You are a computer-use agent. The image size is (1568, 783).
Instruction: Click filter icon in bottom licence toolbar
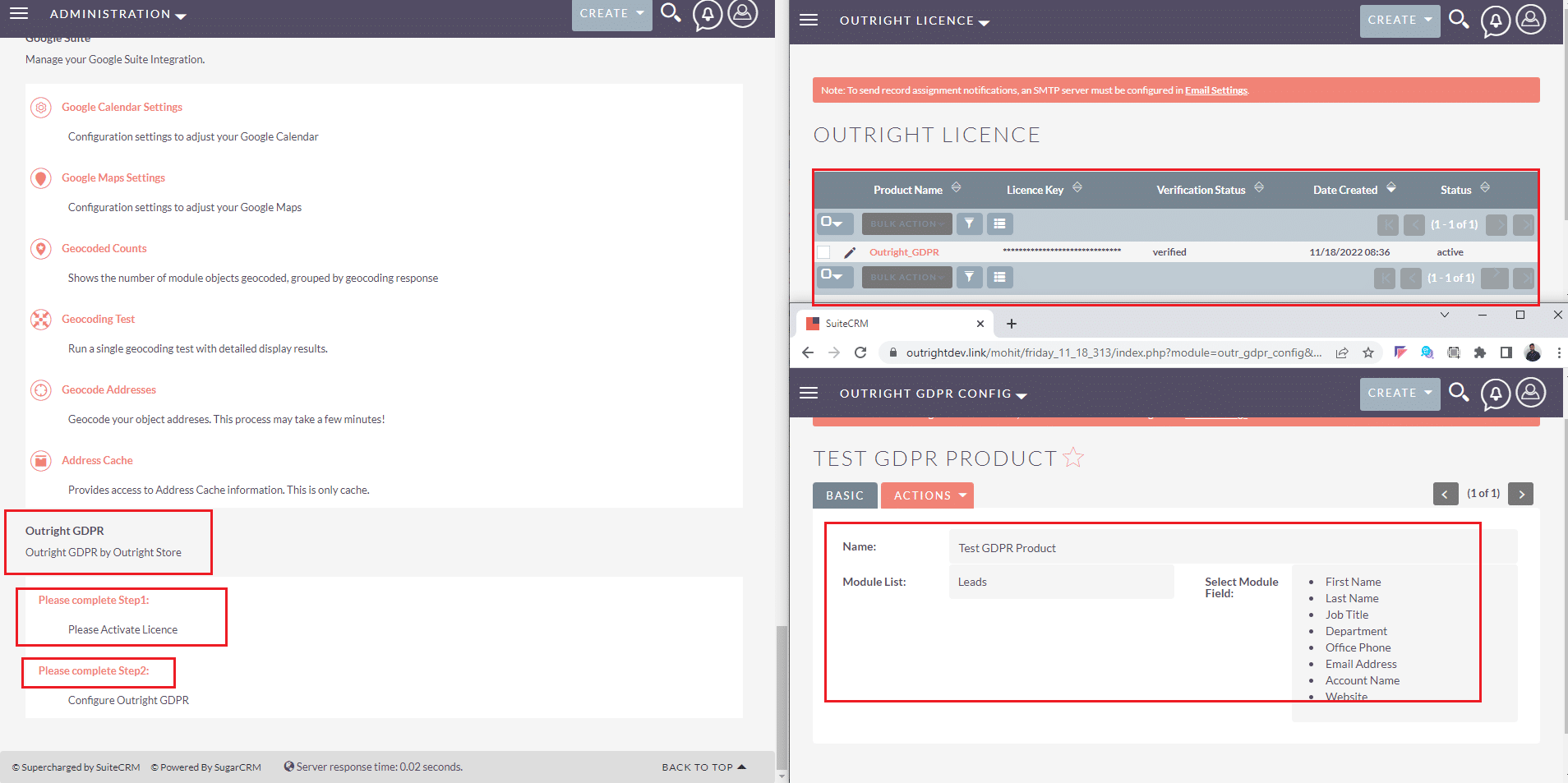[970, 277]
